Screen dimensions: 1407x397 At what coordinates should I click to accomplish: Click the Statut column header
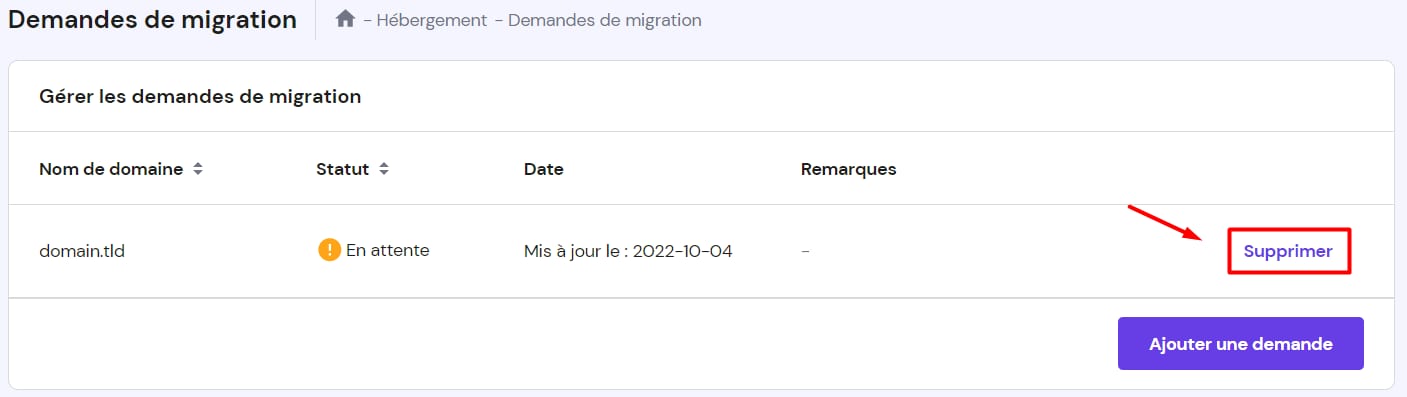(343, 169)
